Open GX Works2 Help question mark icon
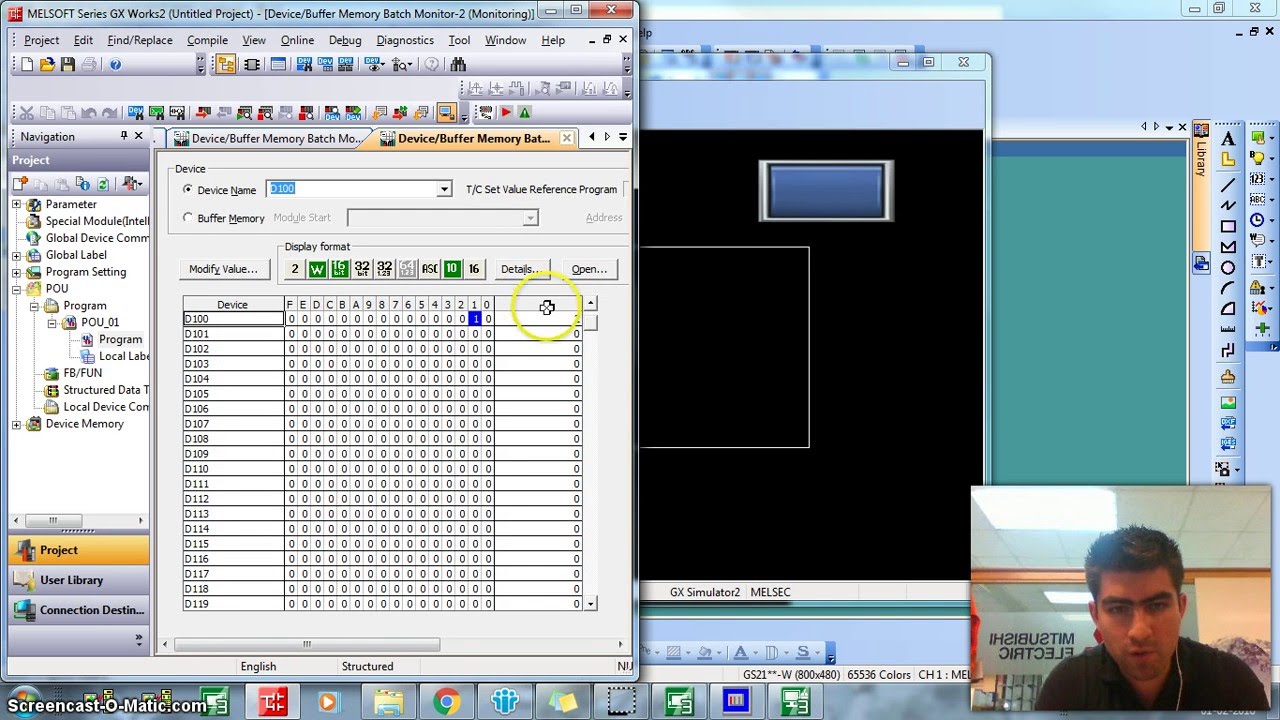 (115, 64)
